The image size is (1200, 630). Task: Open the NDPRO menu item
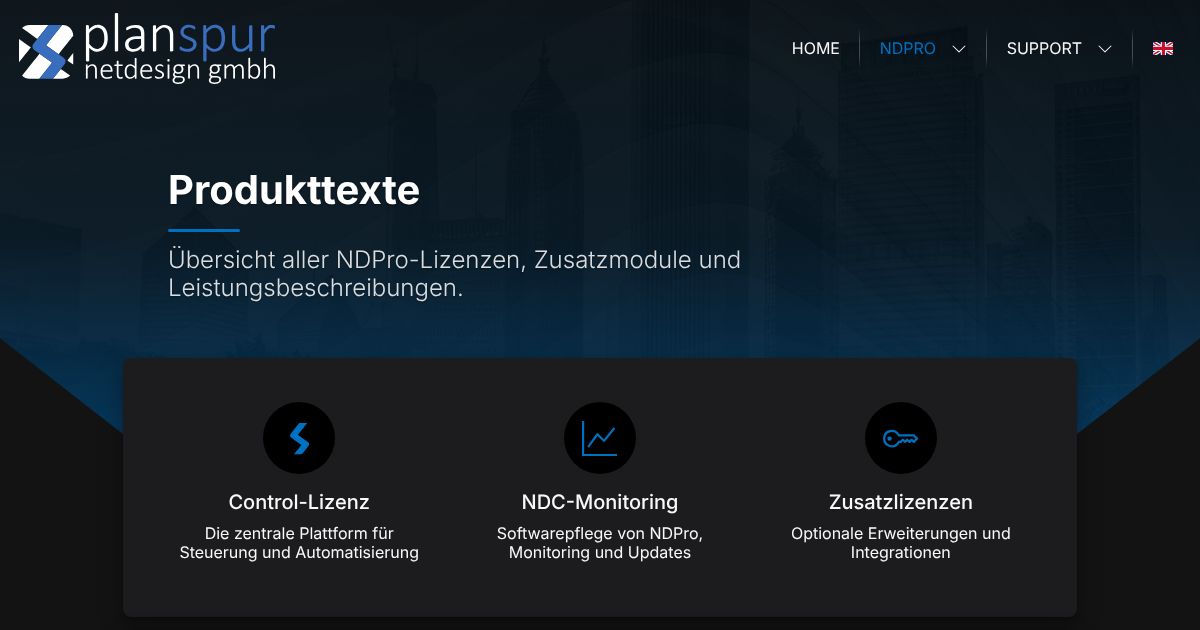click(x=908, y=48)
